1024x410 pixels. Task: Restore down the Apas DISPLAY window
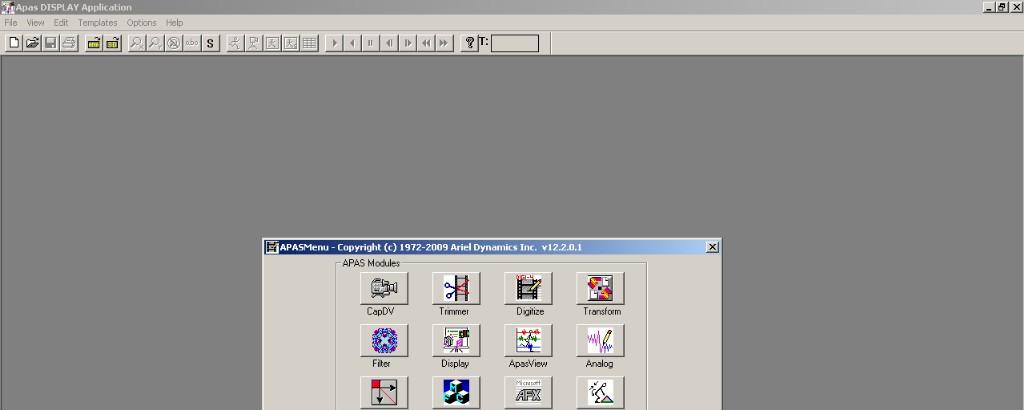coord(1002,7)
